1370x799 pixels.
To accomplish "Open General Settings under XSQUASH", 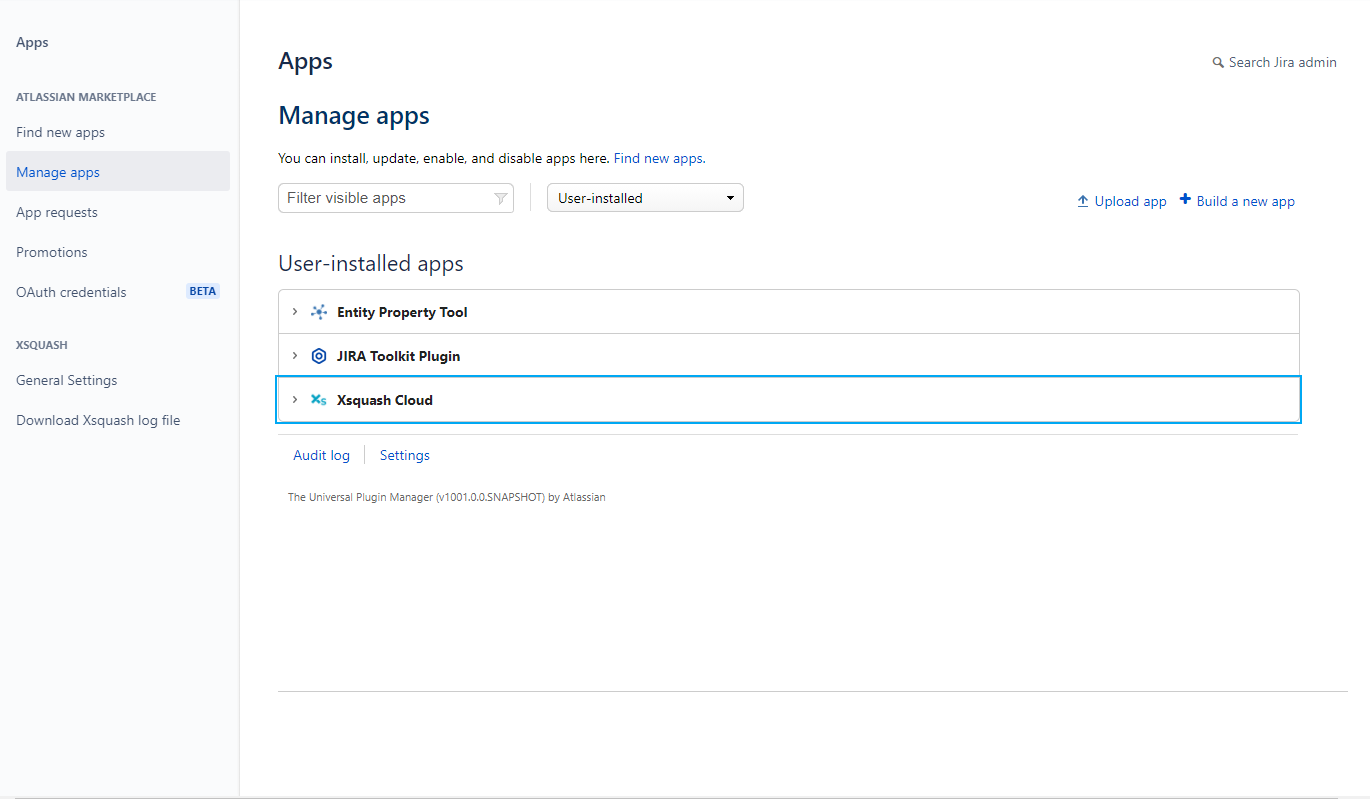I will click(x=66, y=379).
